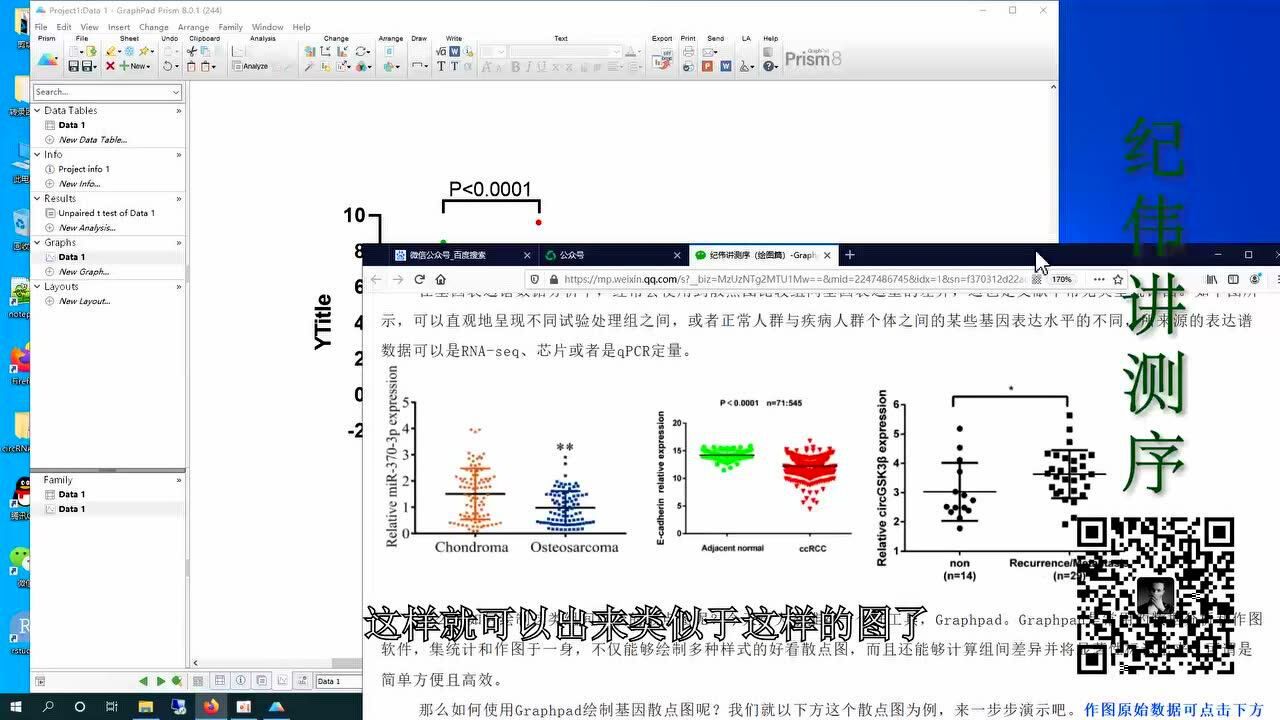This screenshot has height=720, width=1280.
Task: Send to PowerPoint icon
Action: (x=707, y=66)
